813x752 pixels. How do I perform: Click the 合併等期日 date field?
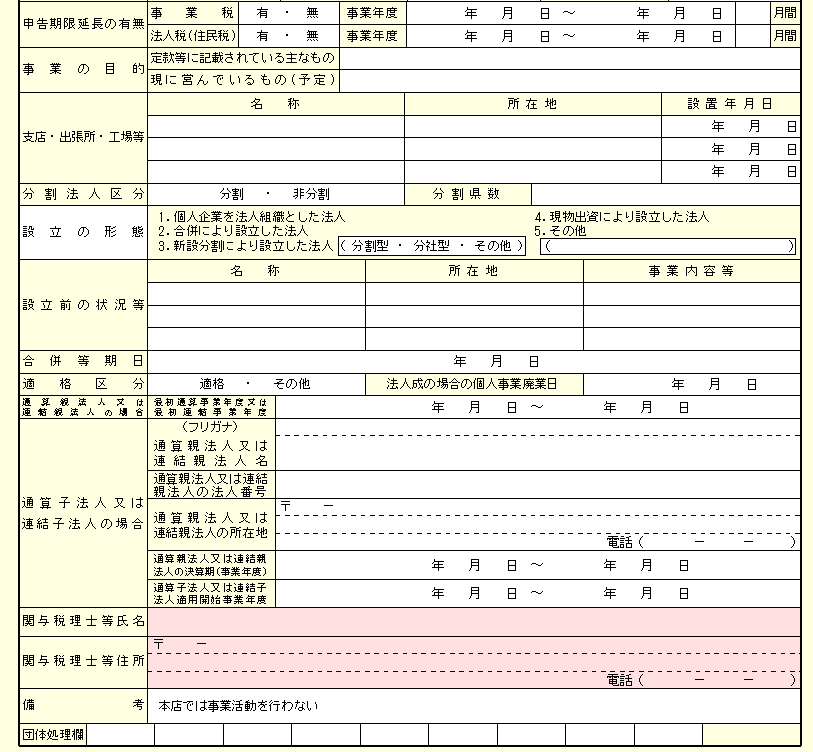tap(474, 361)
